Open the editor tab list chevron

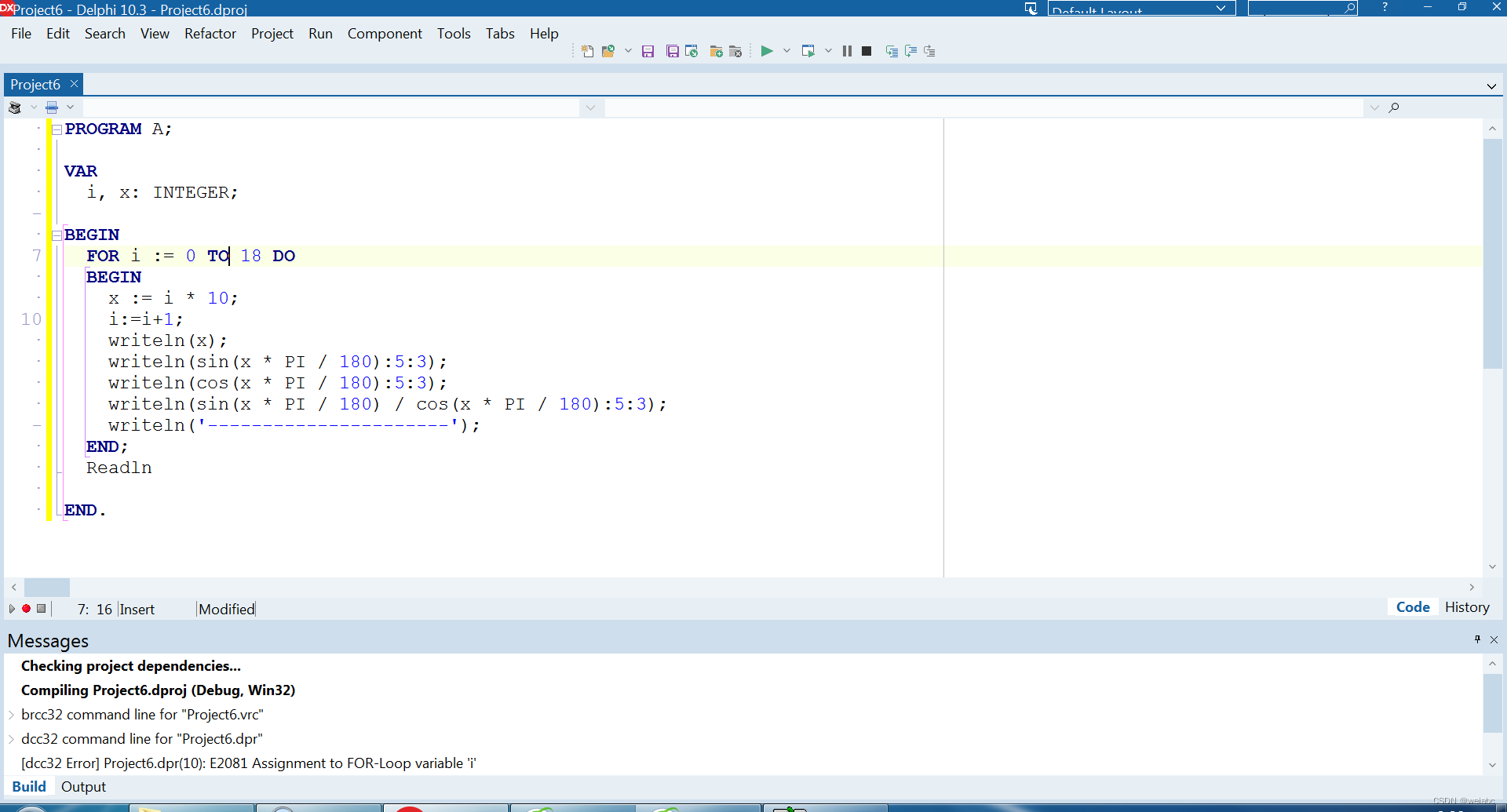[x=1491, y=86]
